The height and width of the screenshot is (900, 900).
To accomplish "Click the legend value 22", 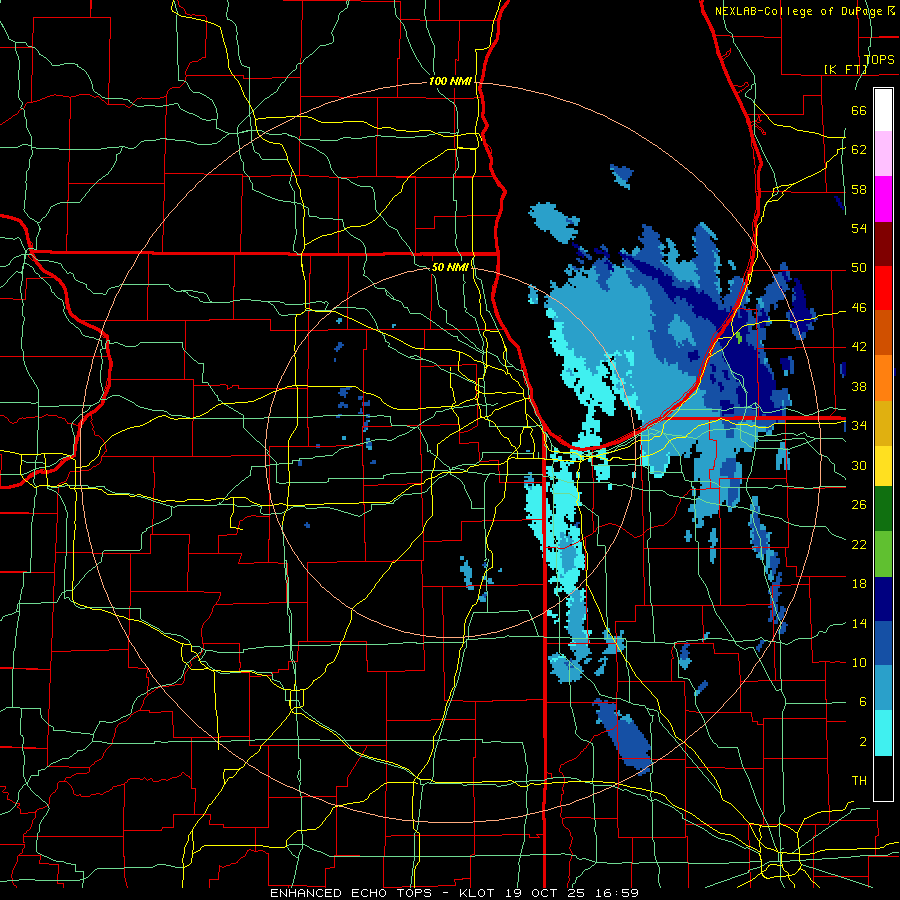I will coord(859,544).
